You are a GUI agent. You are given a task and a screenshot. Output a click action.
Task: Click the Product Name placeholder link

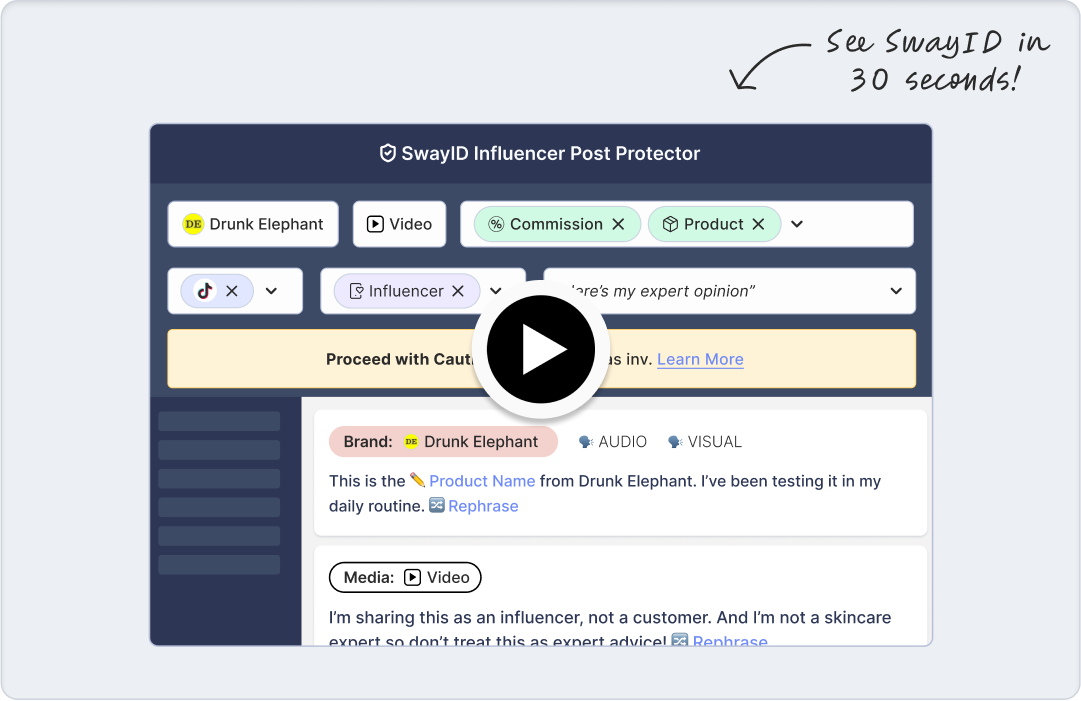click(x=482, y=481)
